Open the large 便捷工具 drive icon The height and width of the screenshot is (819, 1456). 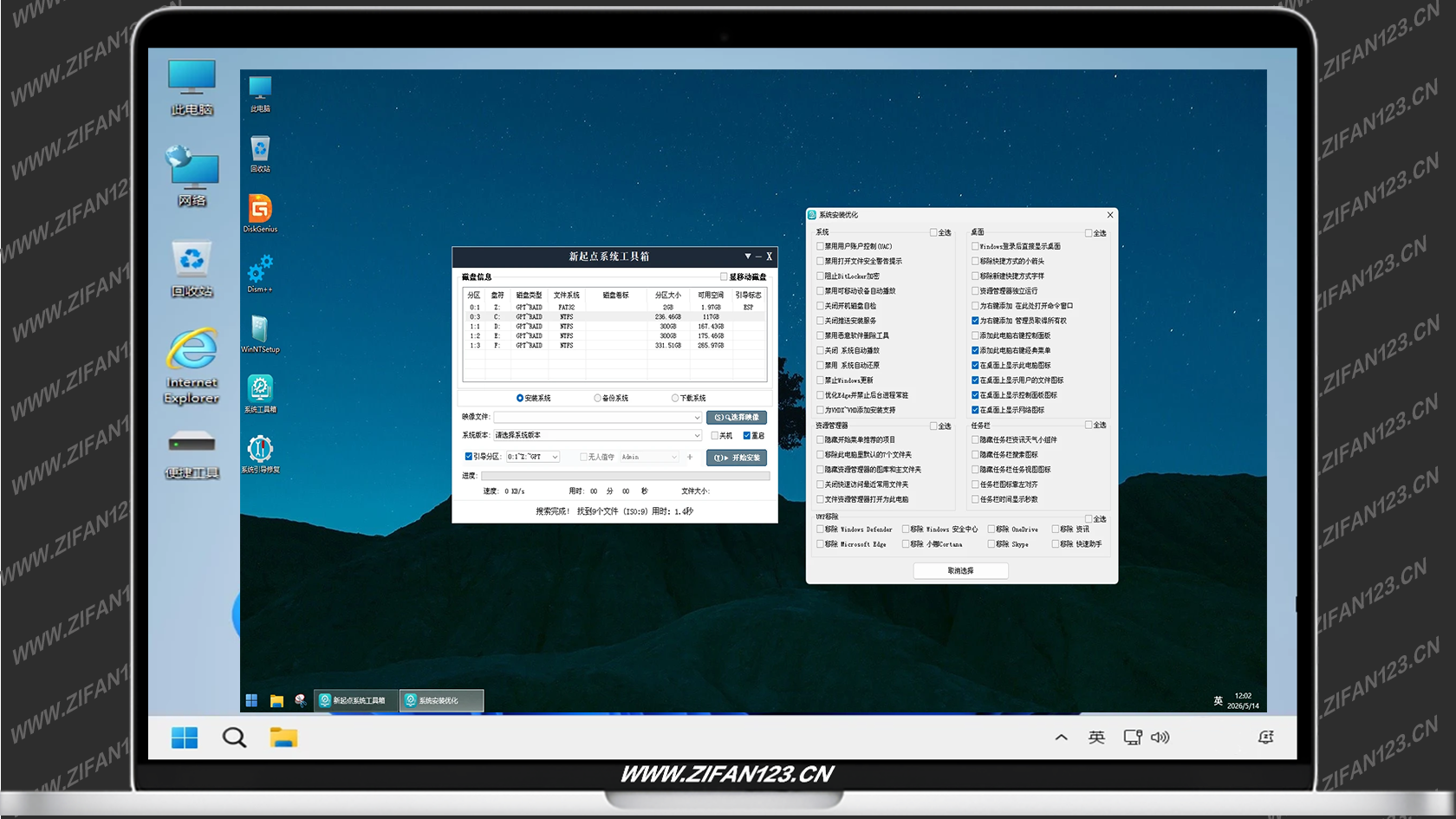(x=192, y=453)
